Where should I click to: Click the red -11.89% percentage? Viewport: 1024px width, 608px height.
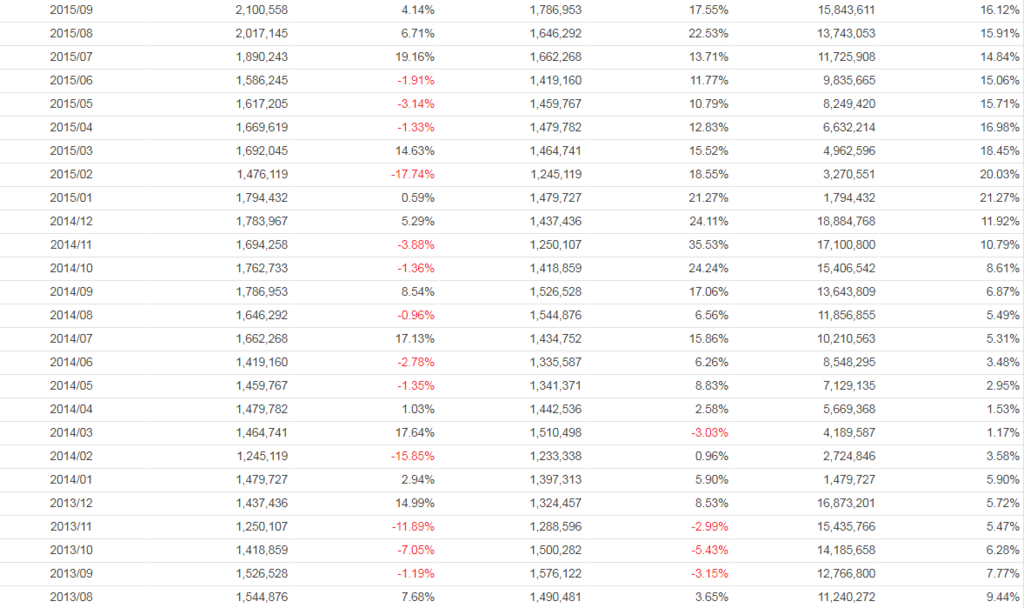[x=412, y=526]
